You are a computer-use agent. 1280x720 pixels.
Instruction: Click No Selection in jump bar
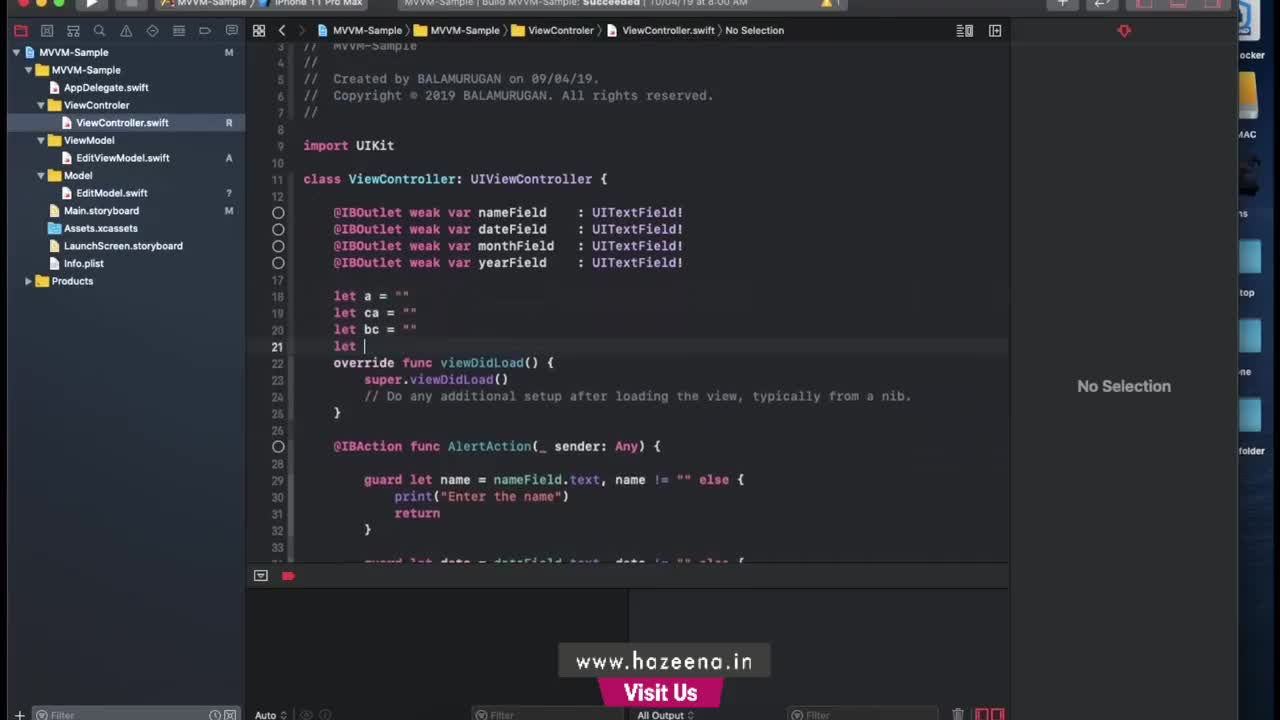(754, 31)
